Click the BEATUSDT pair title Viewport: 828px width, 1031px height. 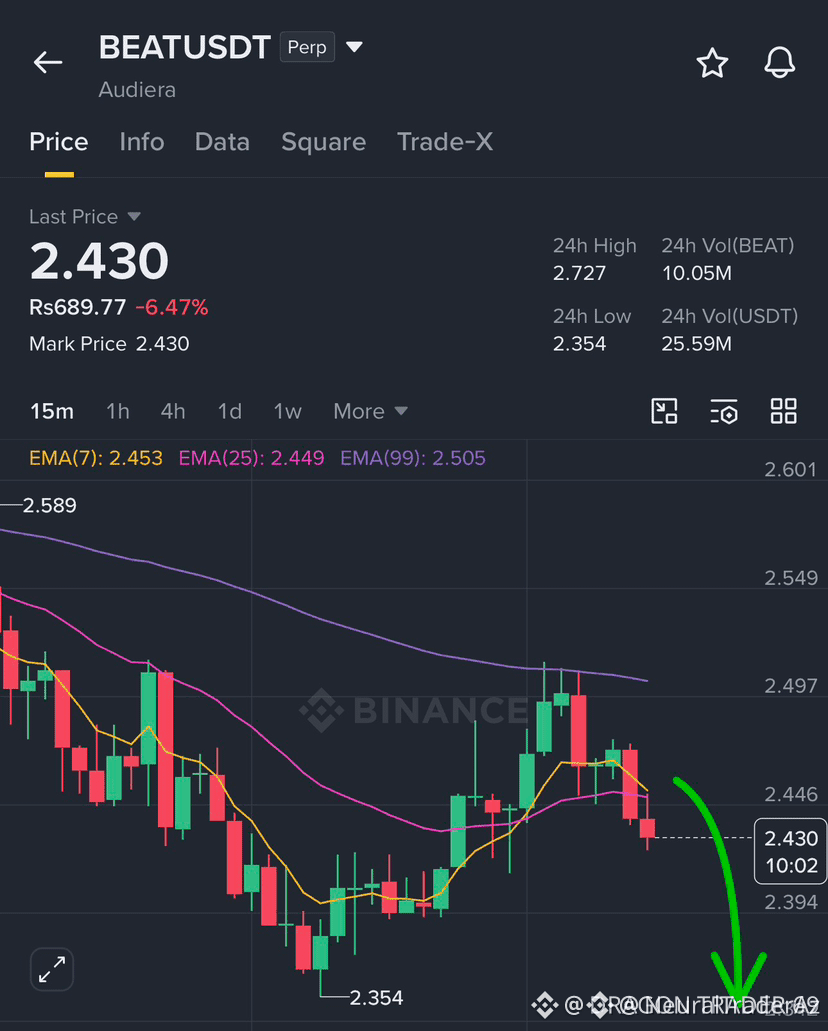185,47
